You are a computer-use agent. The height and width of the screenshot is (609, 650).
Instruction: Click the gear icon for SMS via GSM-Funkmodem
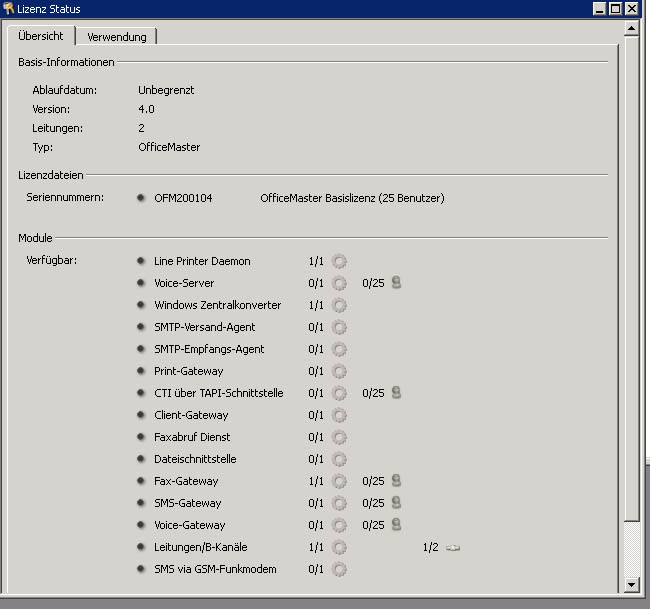[339, 569]
